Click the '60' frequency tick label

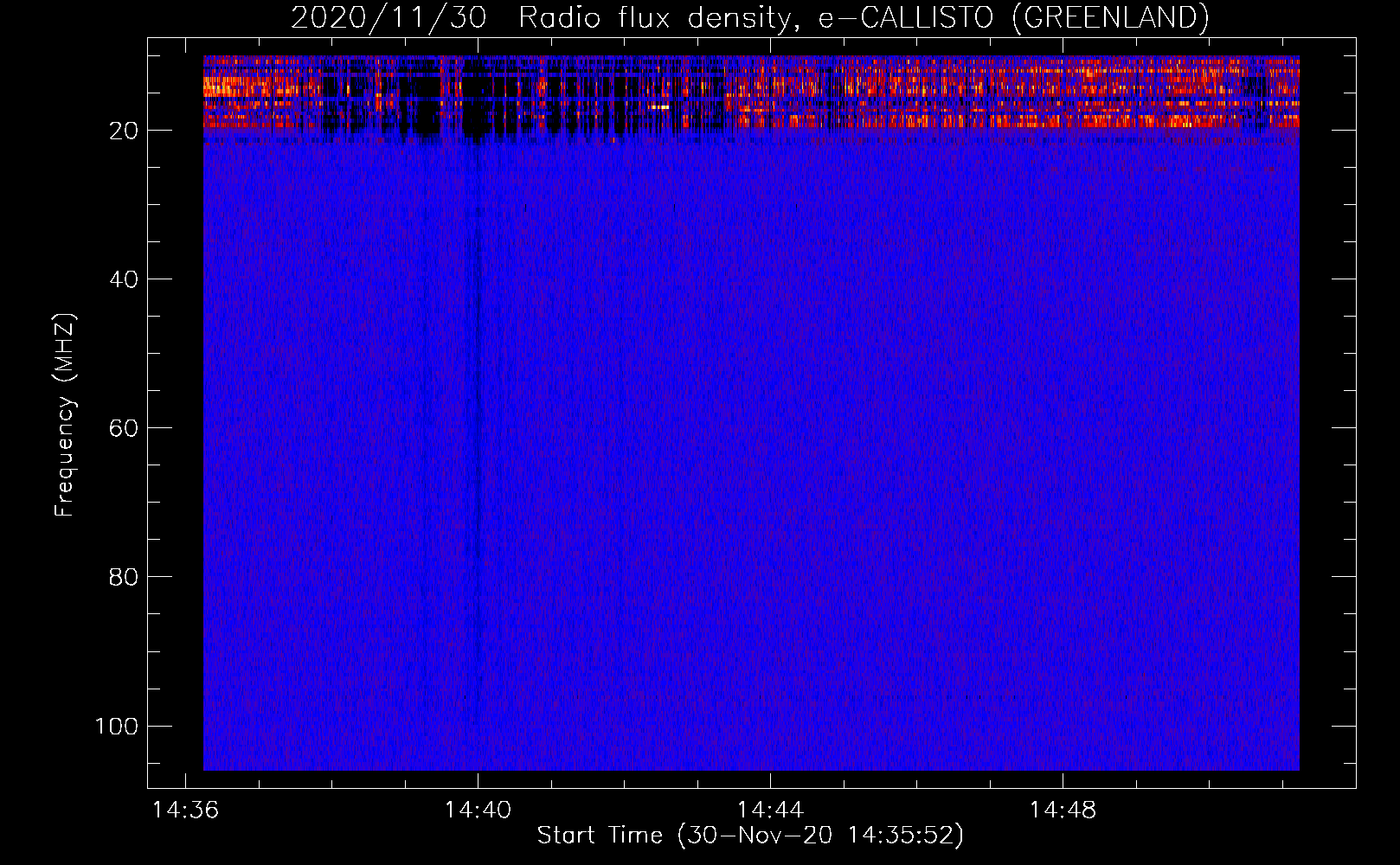coord(124,428)
